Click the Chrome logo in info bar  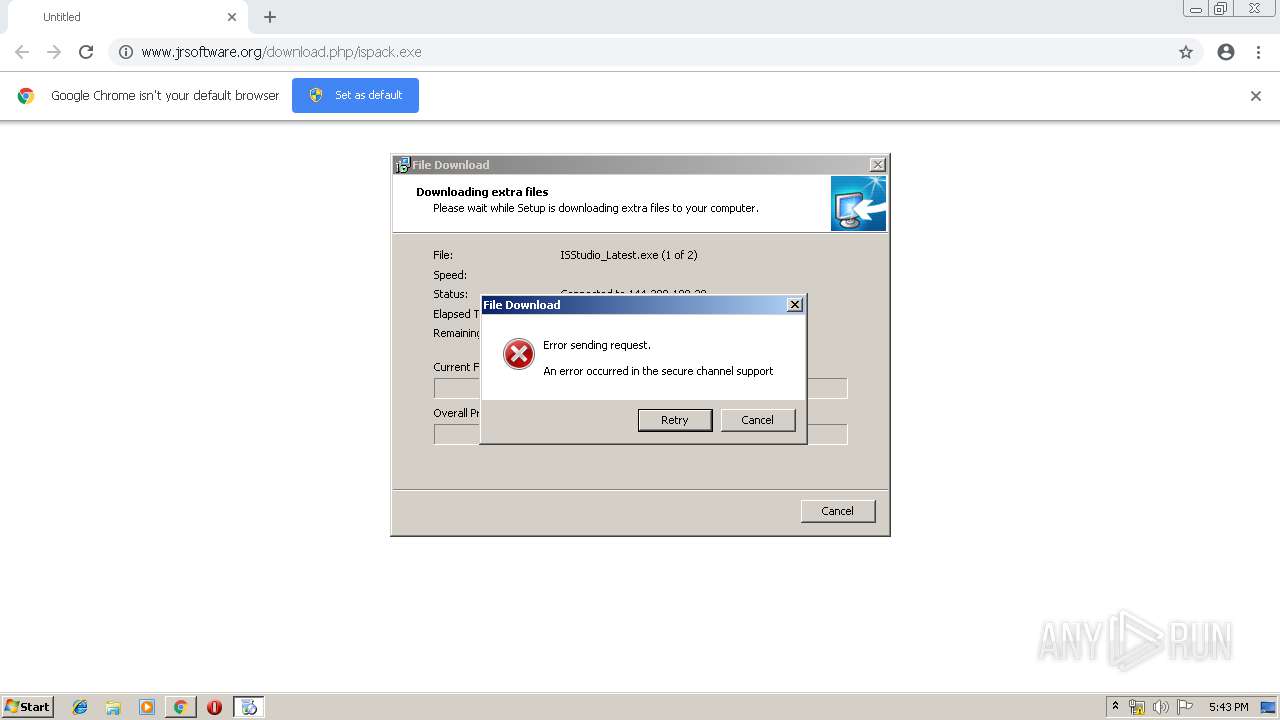[x=26, y=96]
